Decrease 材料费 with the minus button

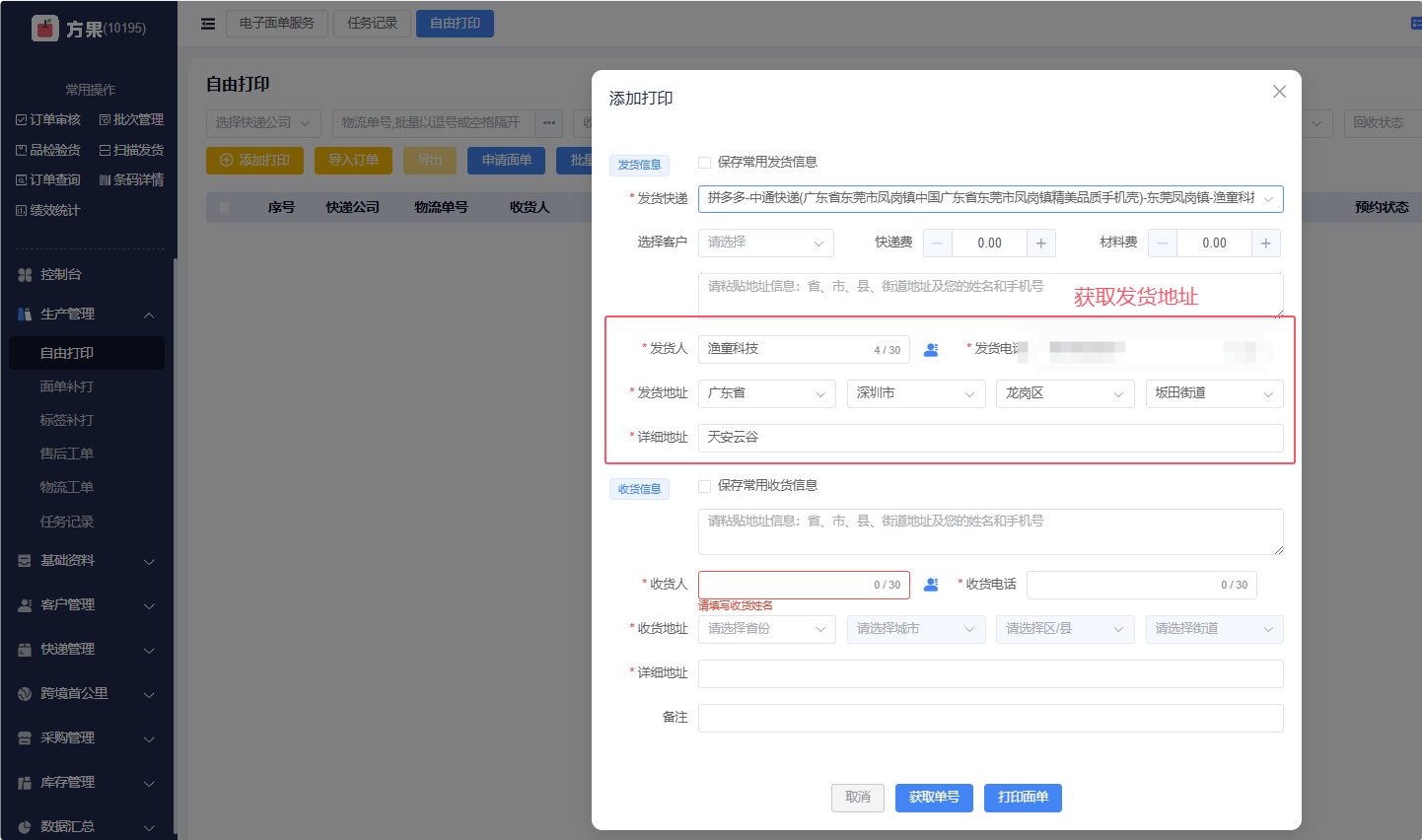click(x=1163, y=243)
